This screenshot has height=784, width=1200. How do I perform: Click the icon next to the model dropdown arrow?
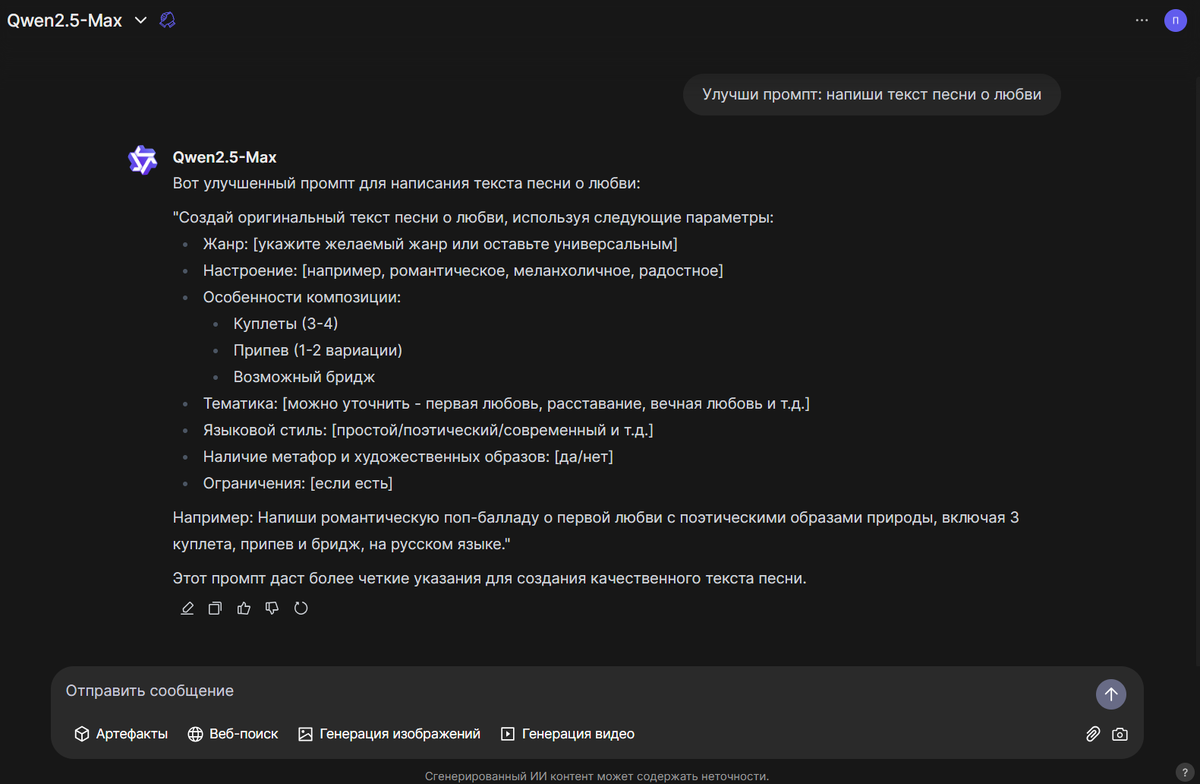pyautogui.click(x=168, y=20)
